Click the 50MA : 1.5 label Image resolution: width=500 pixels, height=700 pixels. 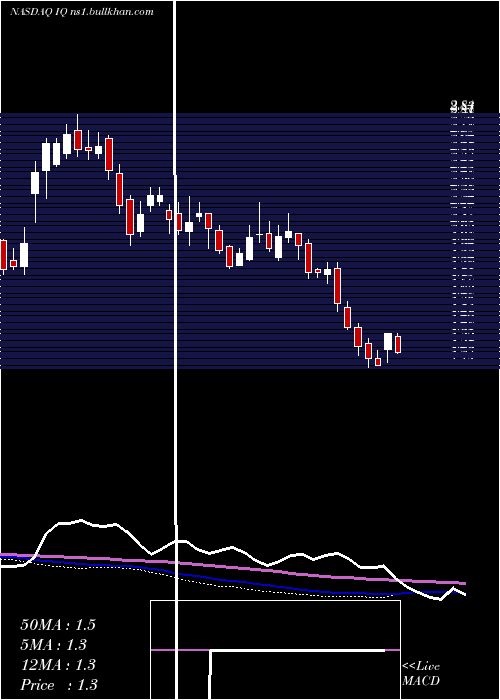coord(58,625)
